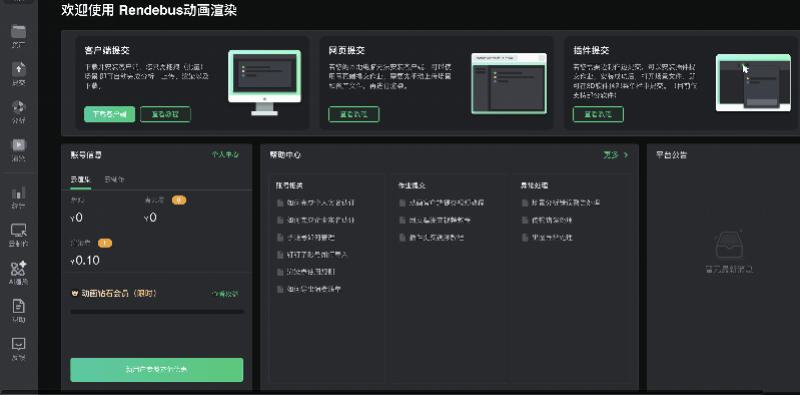Click the ¥0.10 balance value

[x=85, y=261]
